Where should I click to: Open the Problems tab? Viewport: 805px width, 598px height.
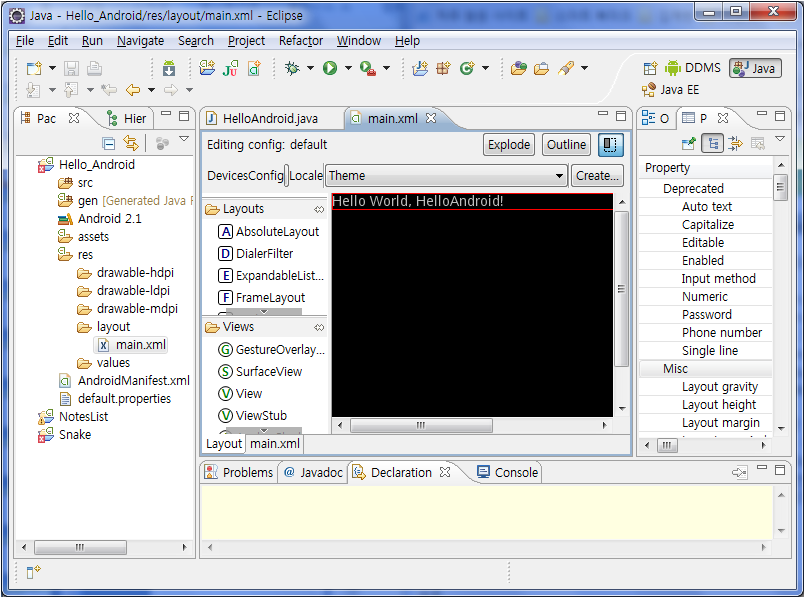pos(239,472)
